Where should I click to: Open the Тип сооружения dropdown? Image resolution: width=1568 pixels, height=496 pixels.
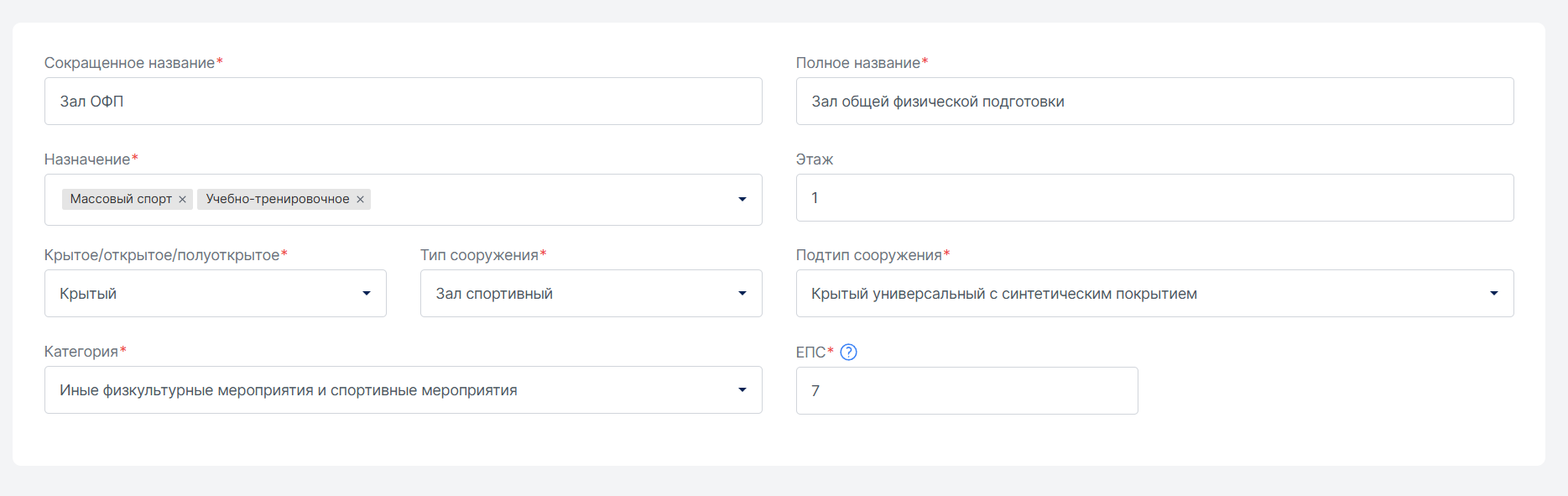click(x=591, y=294)
